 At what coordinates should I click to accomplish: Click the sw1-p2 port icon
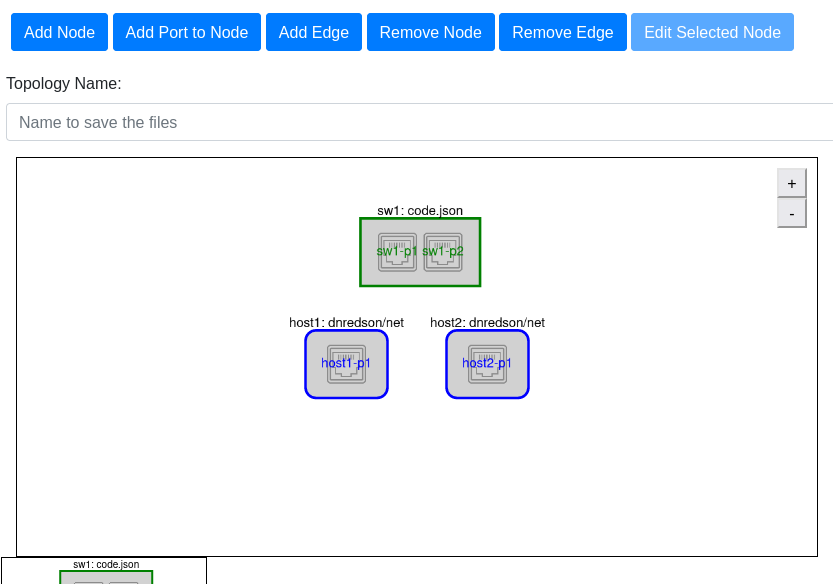(x=442, y=252)
